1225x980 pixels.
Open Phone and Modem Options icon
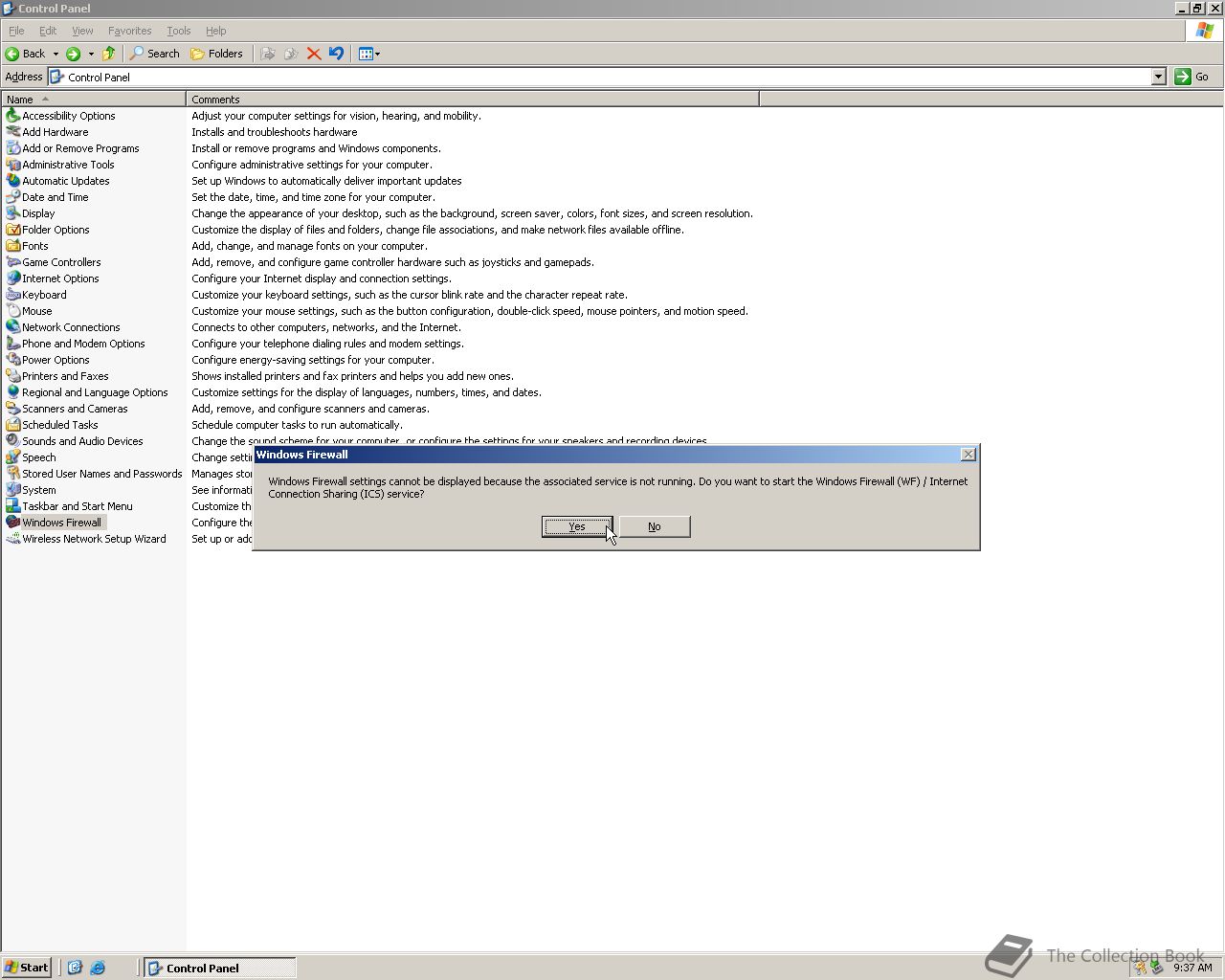coord(12,344)
